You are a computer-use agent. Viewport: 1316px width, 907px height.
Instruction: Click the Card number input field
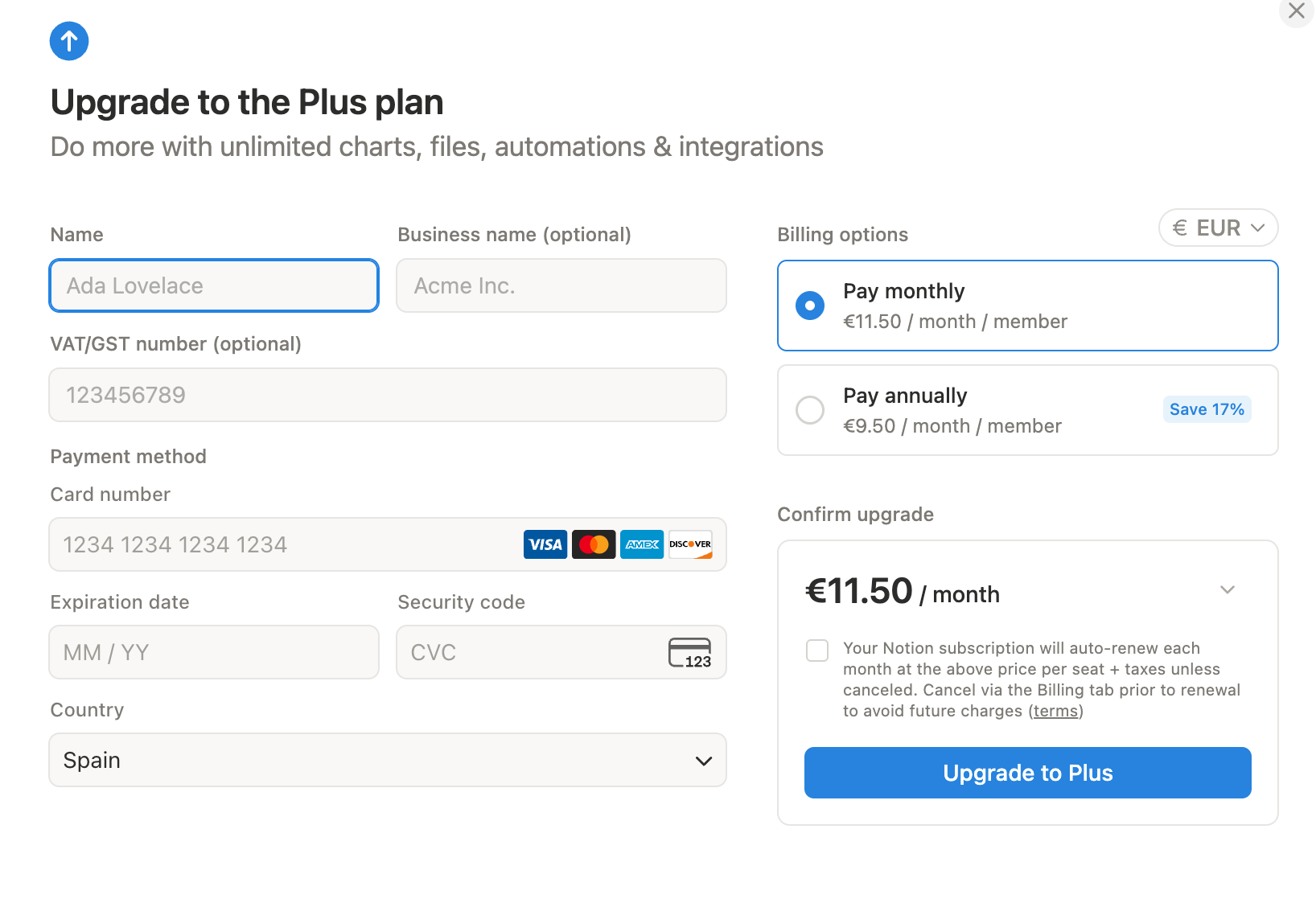[x=388, y=544]
